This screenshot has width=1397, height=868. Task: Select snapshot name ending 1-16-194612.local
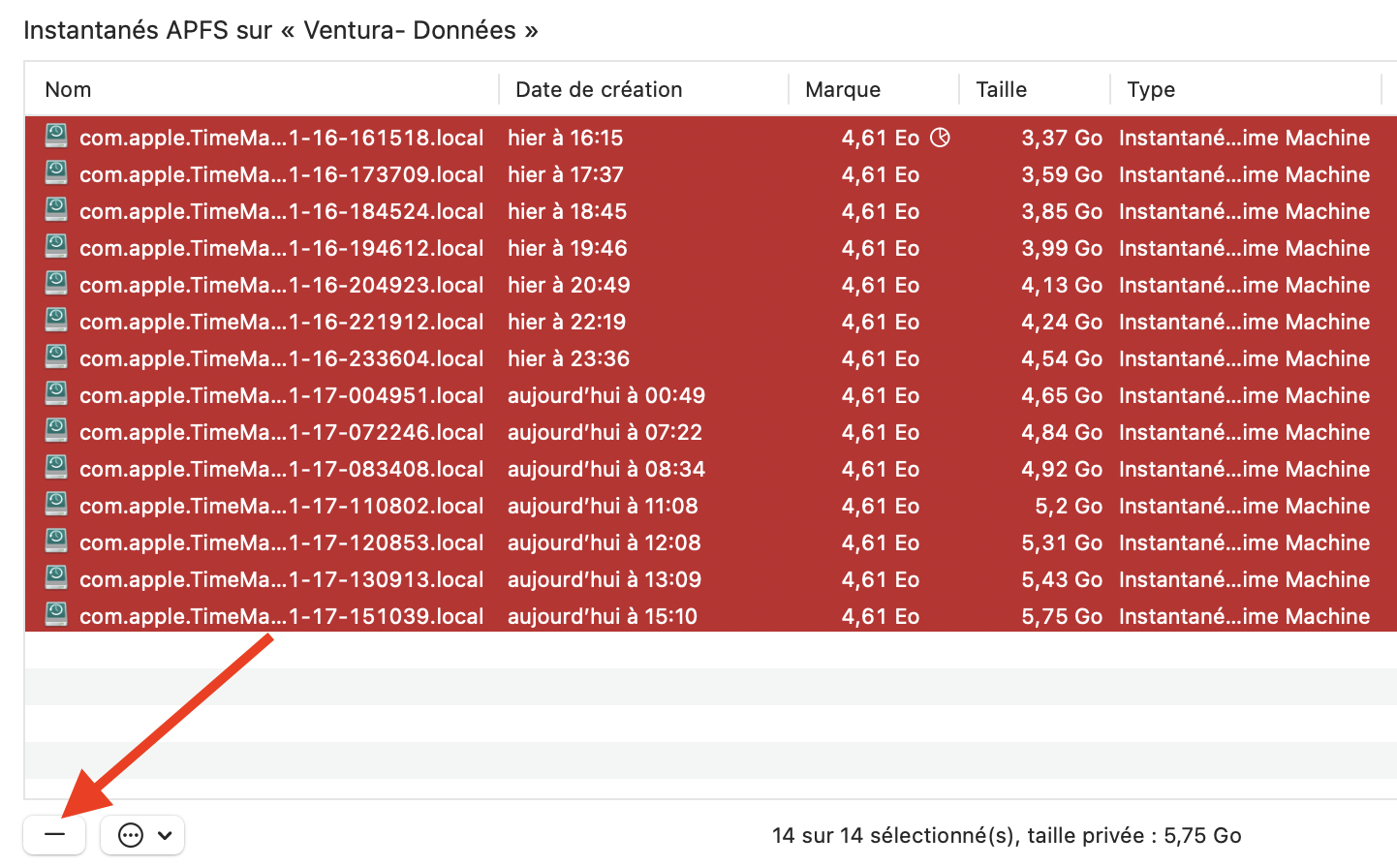(281, 248)
